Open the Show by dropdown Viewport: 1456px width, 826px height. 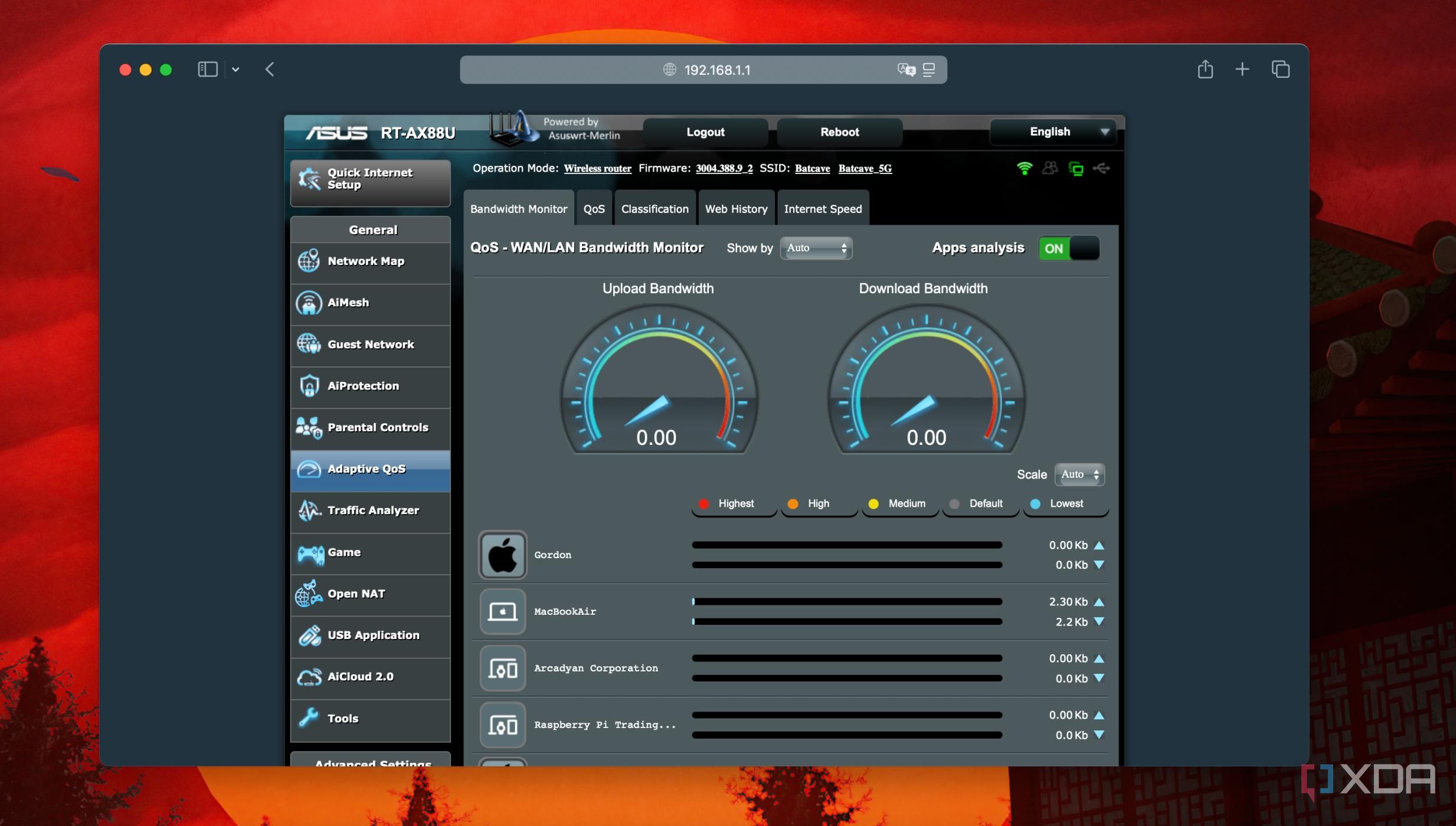pos(816,248)
